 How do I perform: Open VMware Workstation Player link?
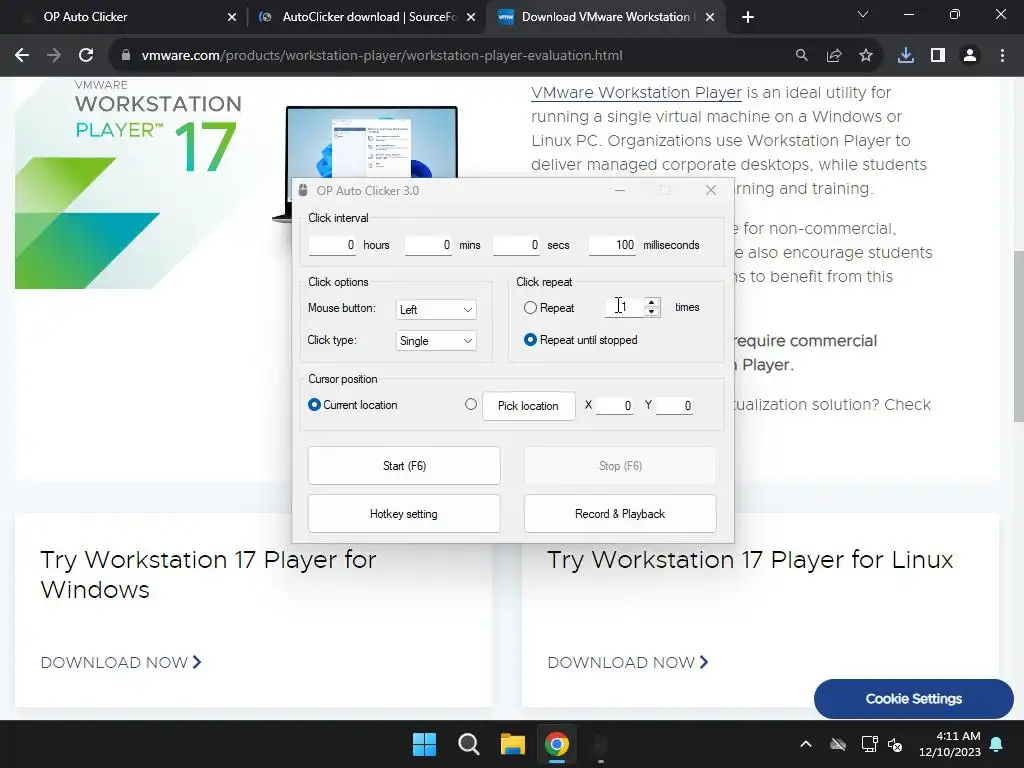636,93
